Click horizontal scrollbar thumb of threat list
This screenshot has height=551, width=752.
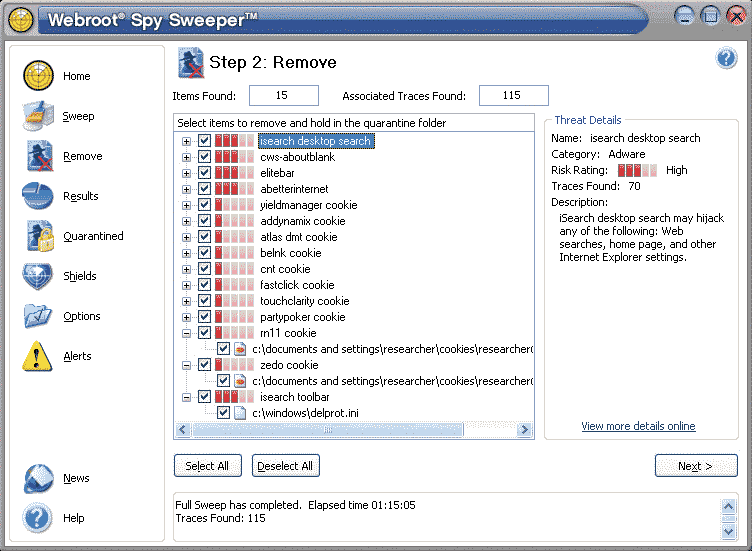tap(328, 430)
